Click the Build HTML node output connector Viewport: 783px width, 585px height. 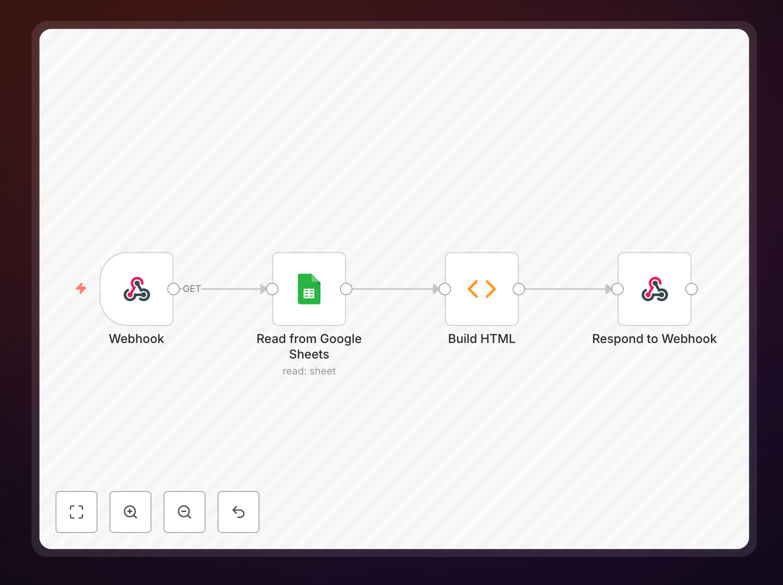(519, 289)
